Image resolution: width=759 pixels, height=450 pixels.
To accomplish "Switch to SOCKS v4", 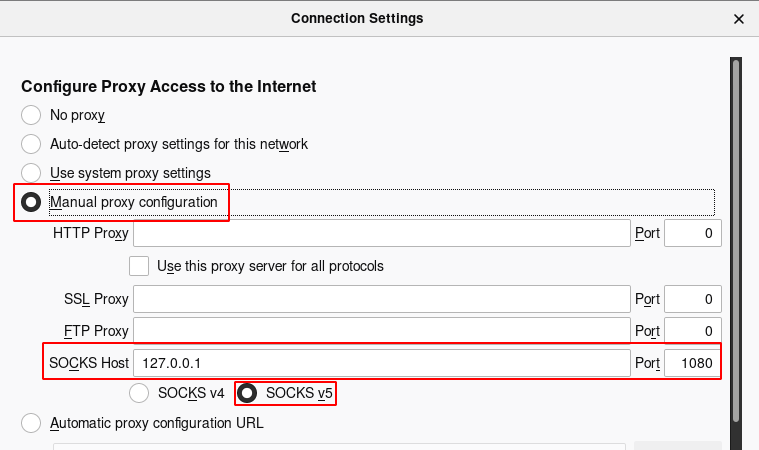I will point(141,393).
